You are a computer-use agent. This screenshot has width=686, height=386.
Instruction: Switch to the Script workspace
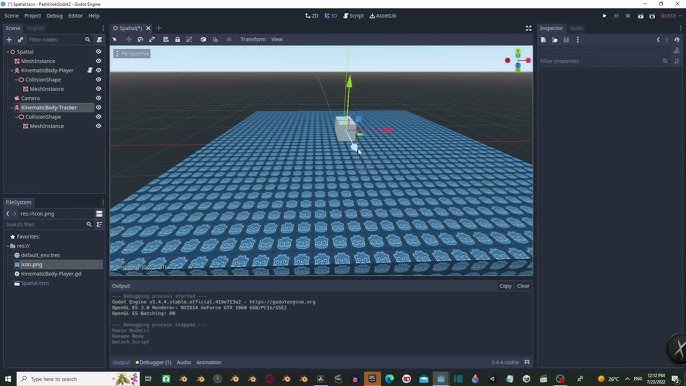(x=354, y=16)
